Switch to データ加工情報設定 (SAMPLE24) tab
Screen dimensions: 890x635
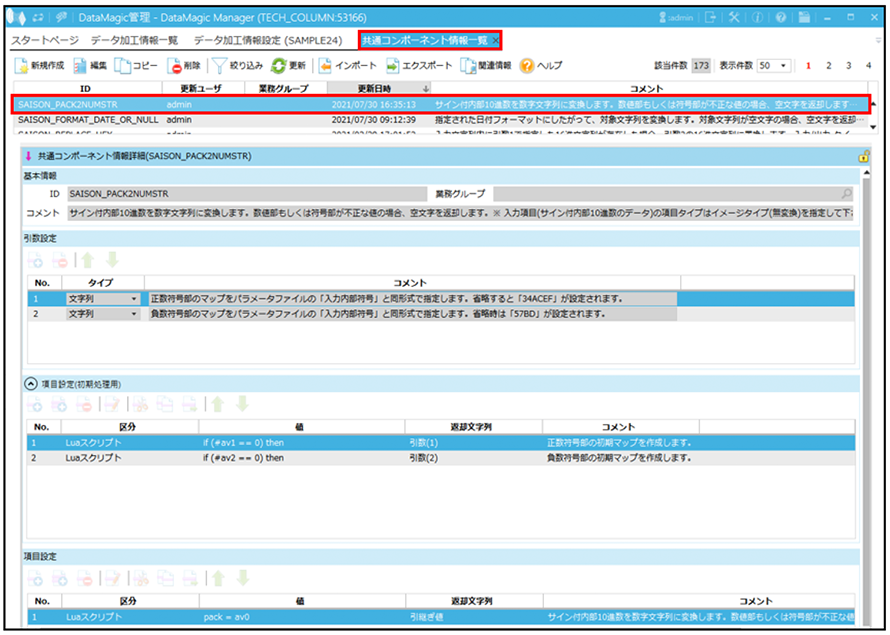(x=266, y=40)
